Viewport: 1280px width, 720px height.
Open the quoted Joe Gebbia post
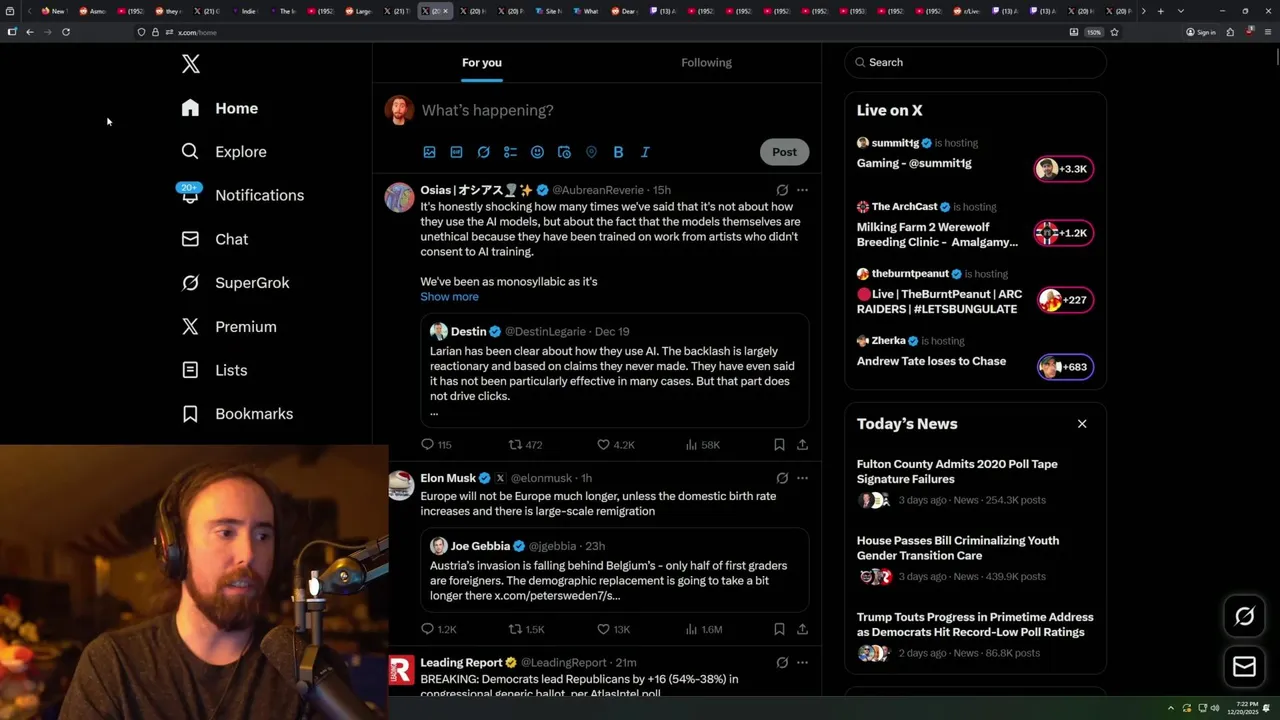pyautogui.click(x=614, y=570)
